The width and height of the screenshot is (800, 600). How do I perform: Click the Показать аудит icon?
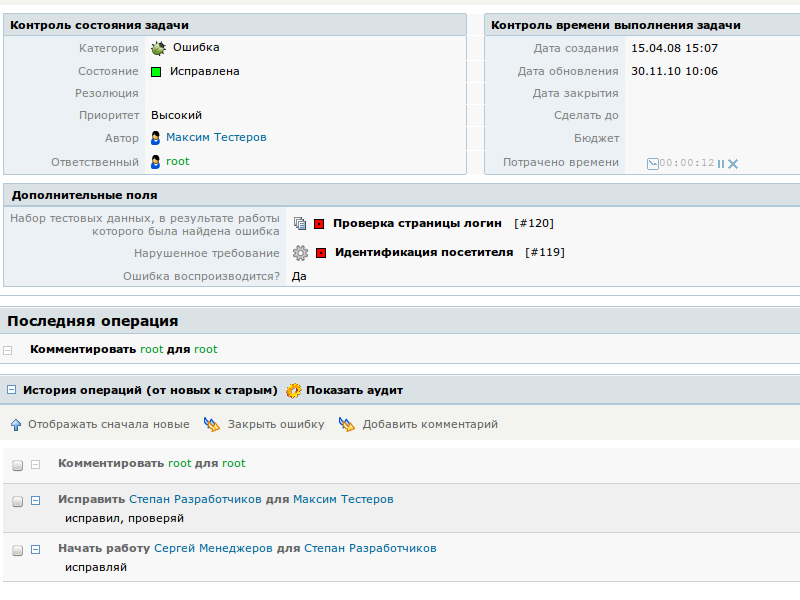294,391
